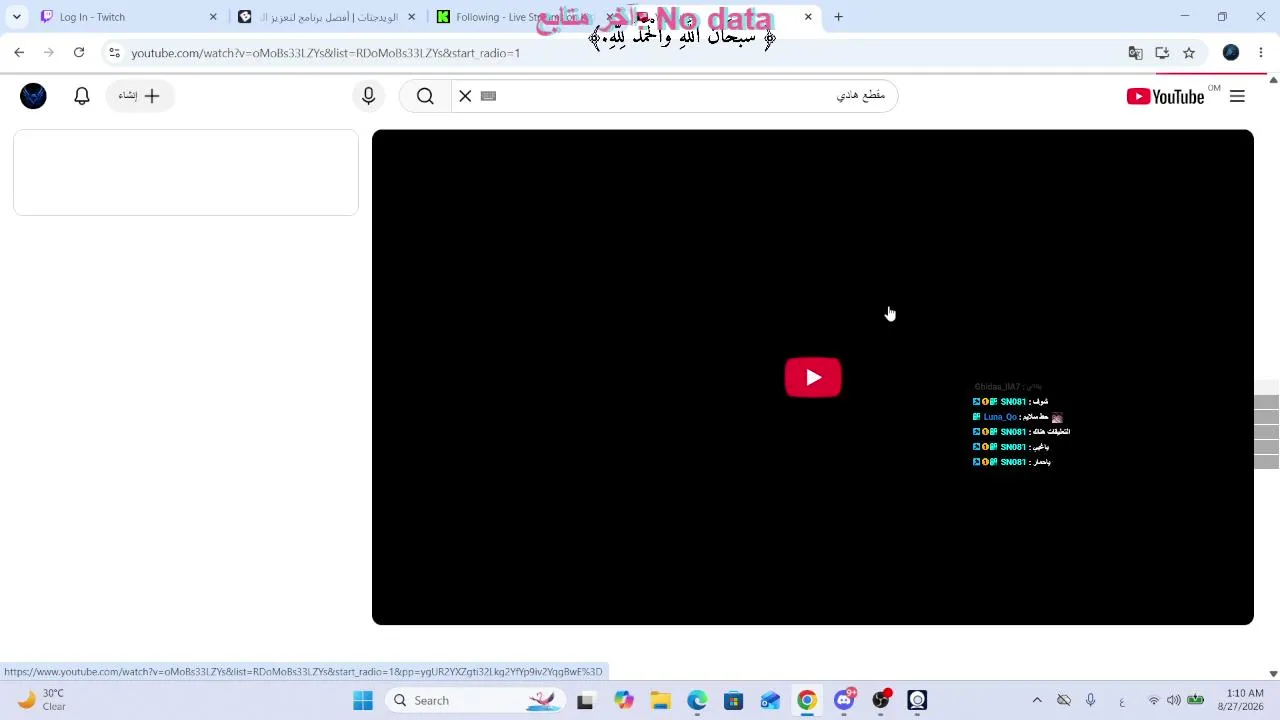Start voice search with the microphone icon

pos(368,96)
